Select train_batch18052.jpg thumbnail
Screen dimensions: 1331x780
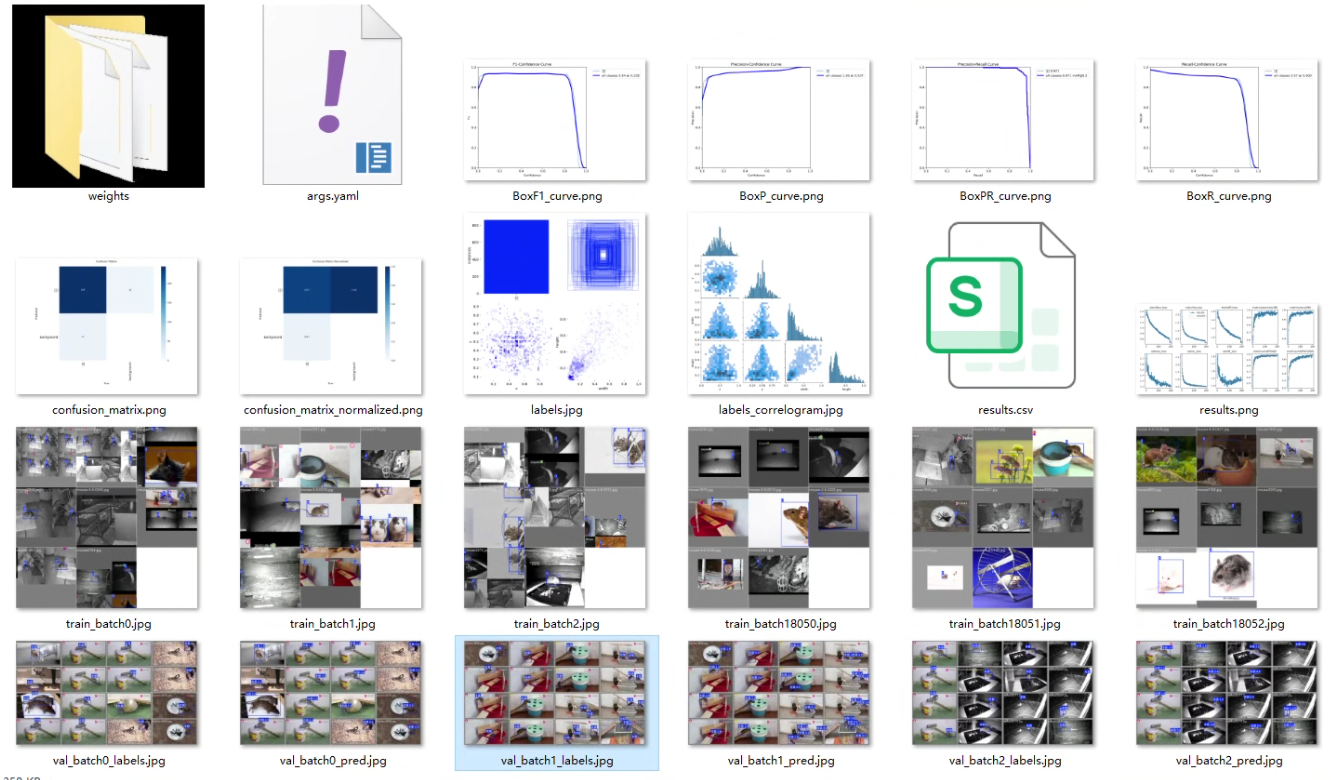click(x=1228, y=518)
